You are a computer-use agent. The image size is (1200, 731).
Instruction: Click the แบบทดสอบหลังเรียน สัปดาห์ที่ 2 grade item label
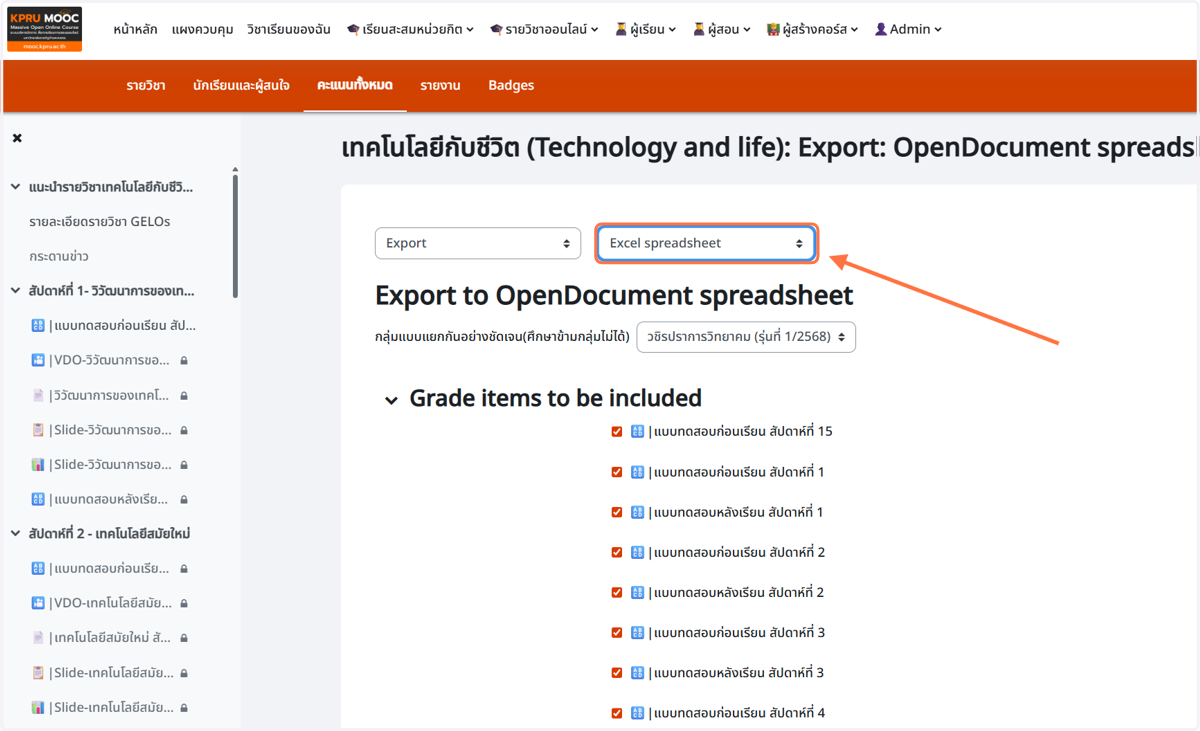click(736, 592)
